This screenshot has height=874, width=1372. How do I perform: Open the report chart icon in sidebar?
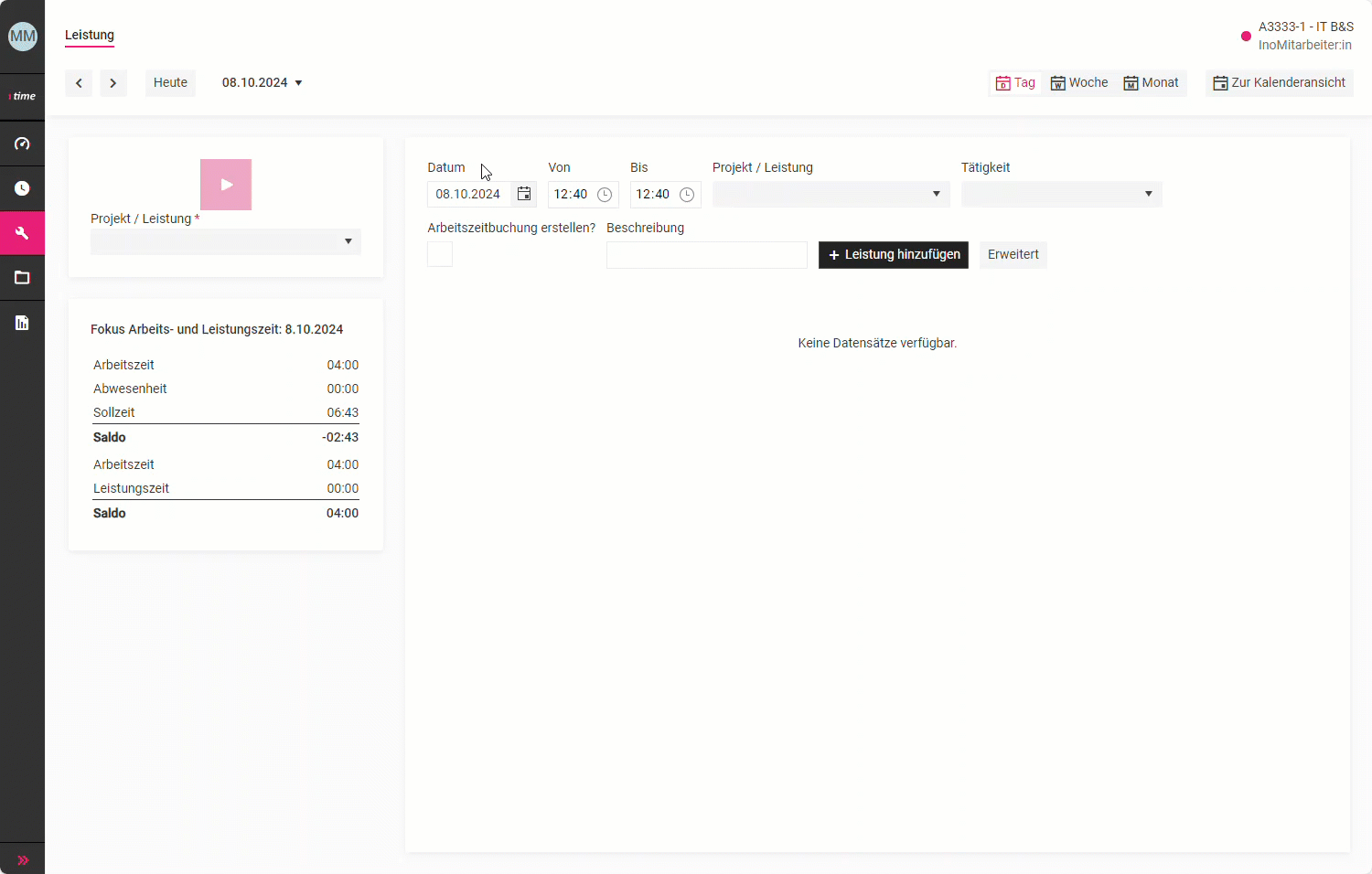(x=22, y=323)
